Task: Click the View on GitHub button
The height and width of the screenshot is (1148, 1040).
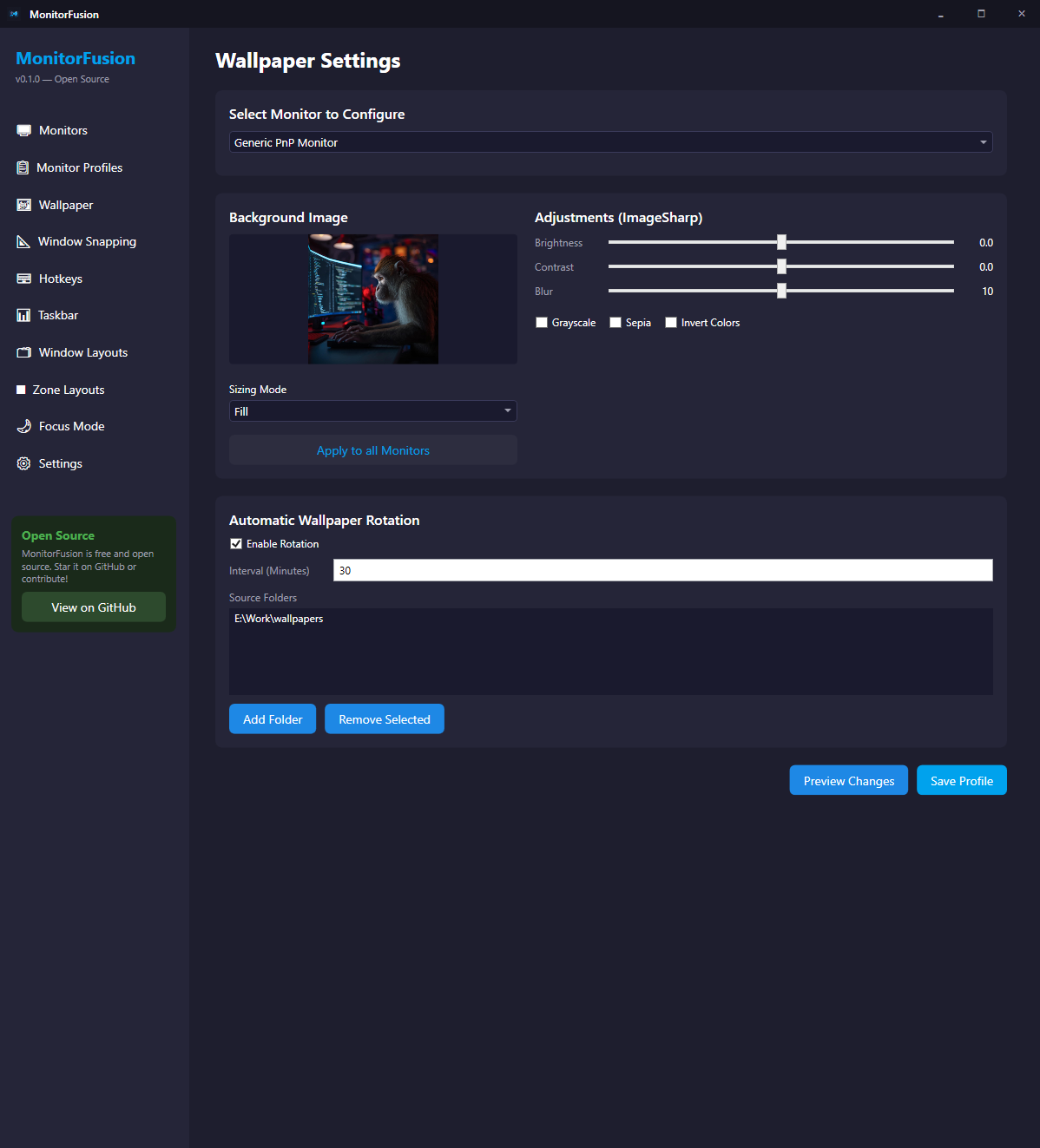Action: (x=93, y=607)
